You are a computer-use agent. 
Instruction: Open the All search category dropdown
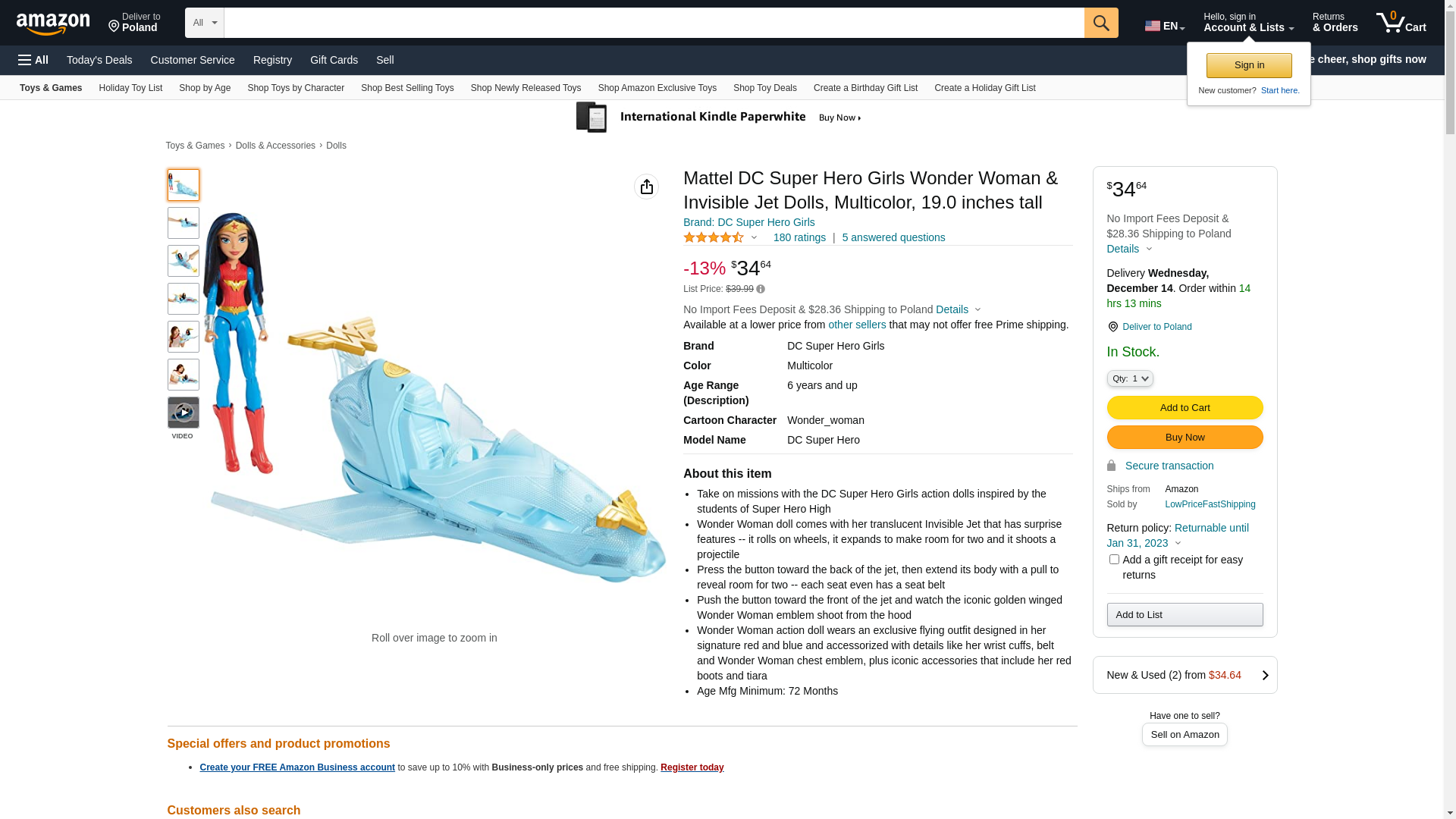(205, 23)
